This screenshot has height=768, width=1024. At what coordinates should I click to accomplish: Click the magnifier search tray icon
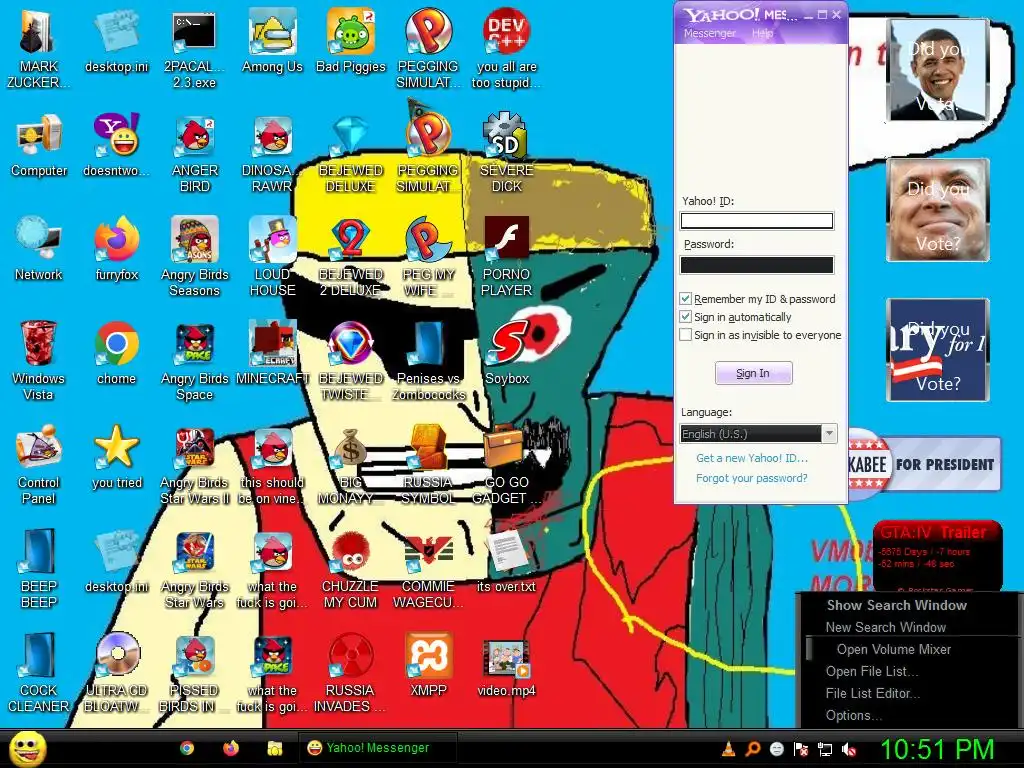752,750
